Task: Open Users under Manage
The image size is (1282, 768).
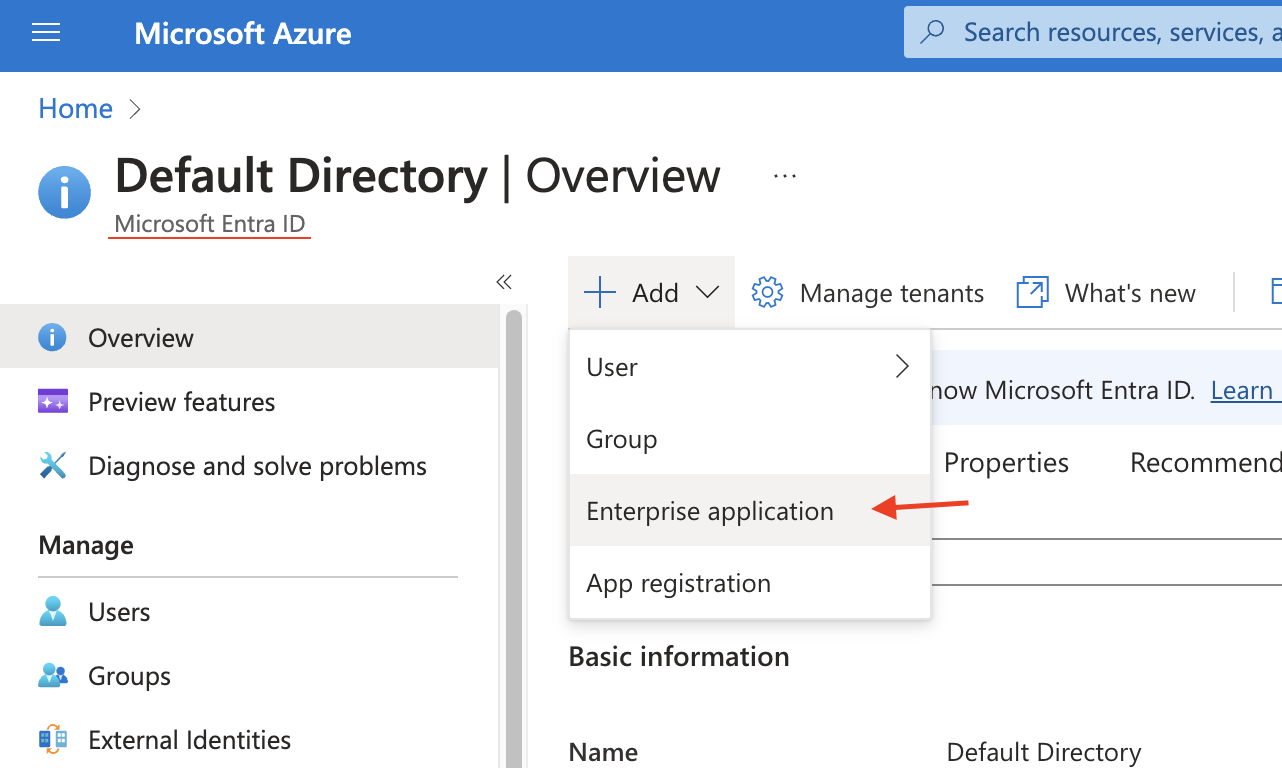Action: (x=249, y=612)
